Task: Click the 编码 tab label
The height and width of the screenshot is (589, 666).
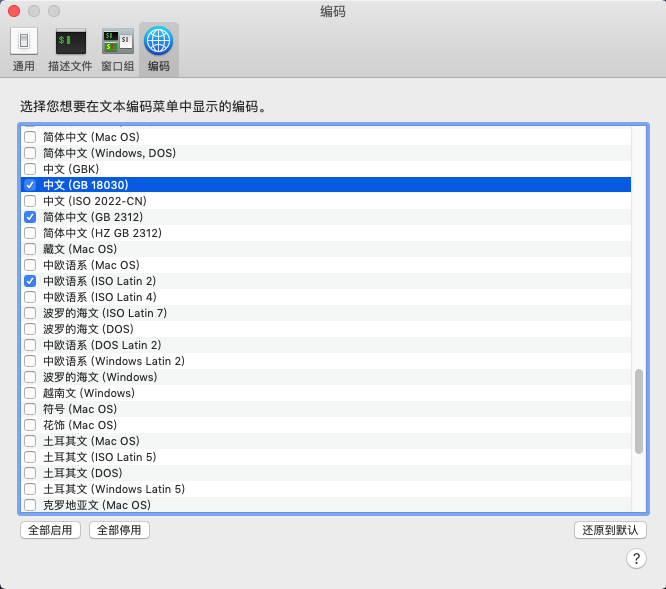Action: point(158,66)
